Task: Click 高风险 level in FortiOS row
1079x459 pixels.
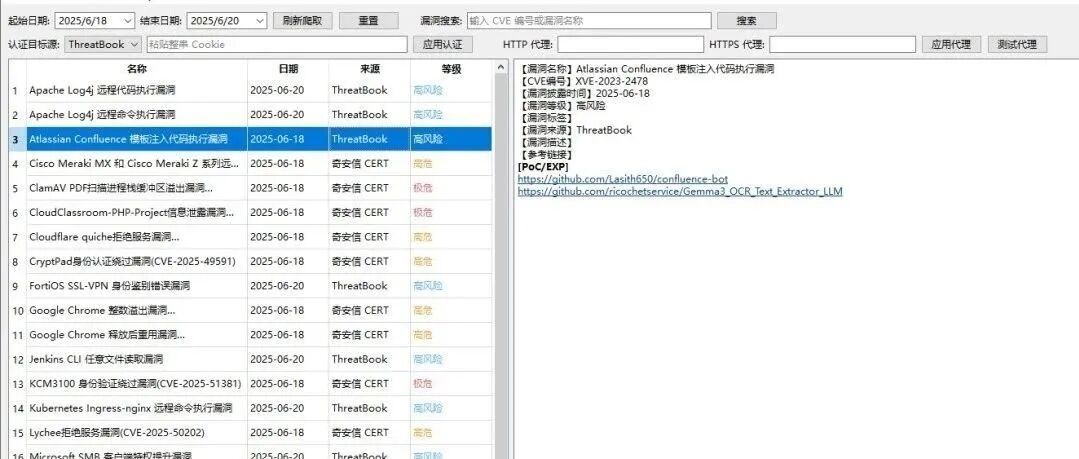Action: (428, 286)
